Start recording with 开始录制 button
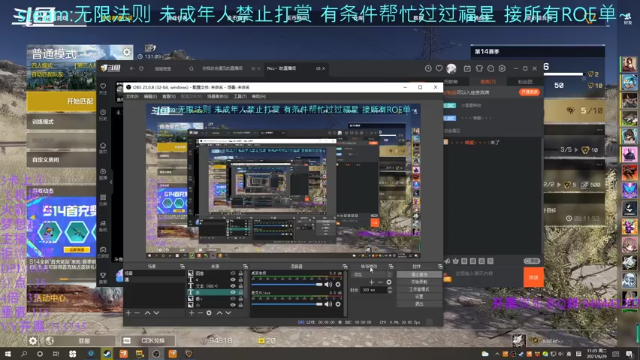This screenshot has height=360, width=640. click(x=419, y=282)
